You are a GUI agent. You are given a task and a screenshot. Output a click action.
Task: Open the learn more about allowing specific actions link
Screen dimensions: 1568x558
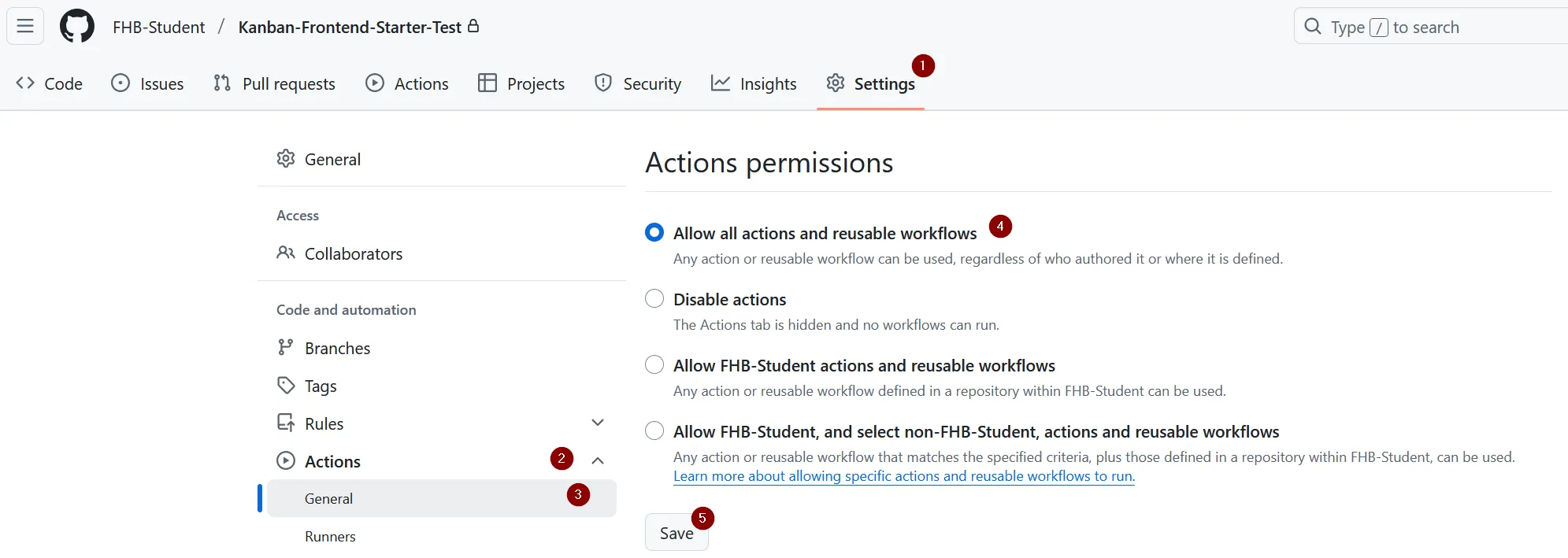903,476
